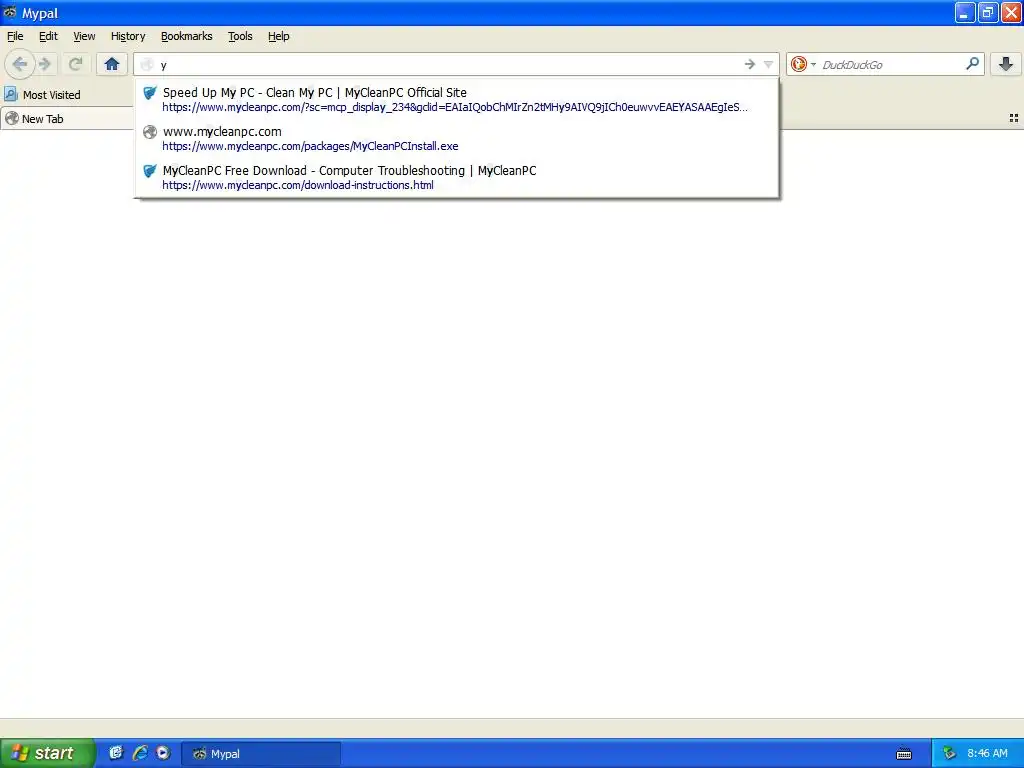This screenshot has width=1024, height=768.
Task: Click the tab groups grid icon
Action: [1014, 118]
